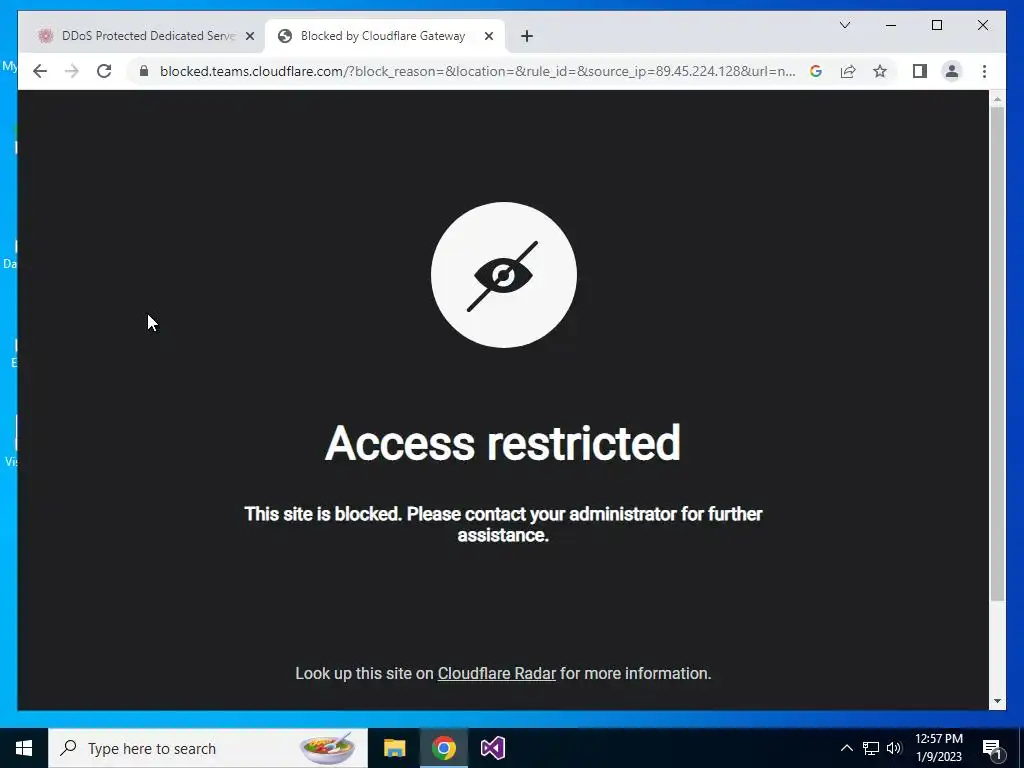Open the Chrome profile avatar
Screen dimensions: 1024x768
[x=952, y=71]
